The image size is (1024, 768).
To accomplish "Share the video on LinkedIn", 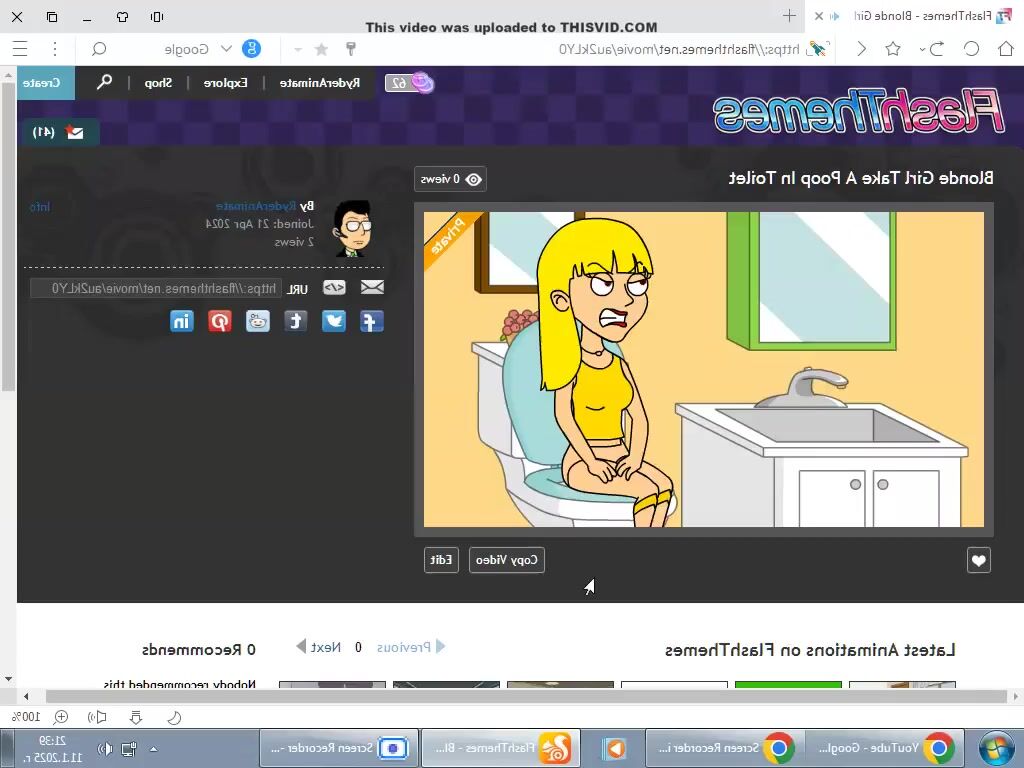I will pyautogui.click(x=182, y=321).
